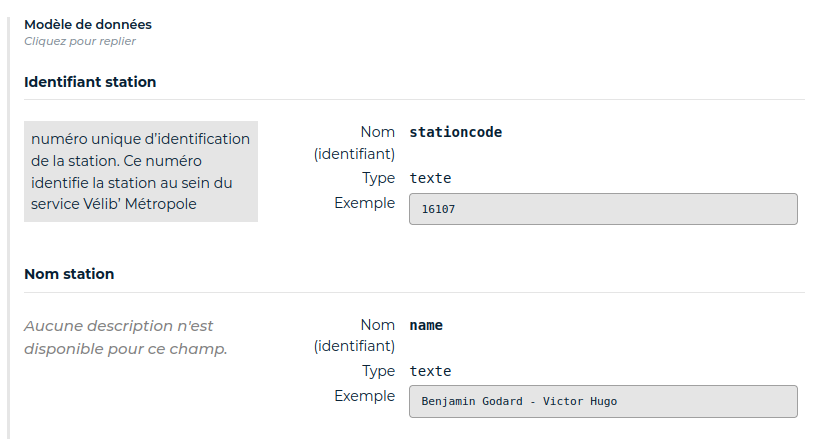
Task: Click 'texte' type value for name field
Action: (430, 371)
